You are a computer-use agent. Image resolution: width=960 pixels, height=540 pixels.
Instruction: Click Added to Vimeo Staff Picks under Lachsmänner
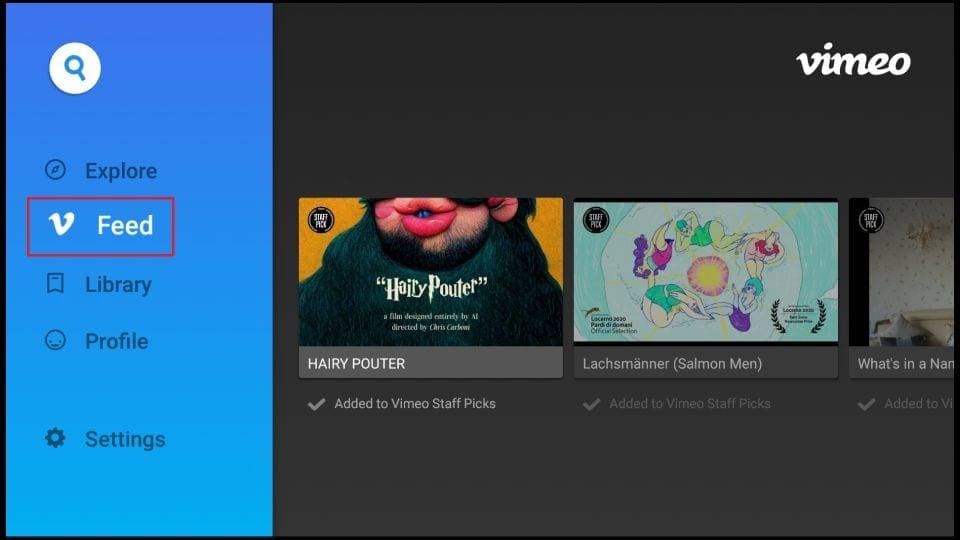pyautogui.click(x=690, y=403)
